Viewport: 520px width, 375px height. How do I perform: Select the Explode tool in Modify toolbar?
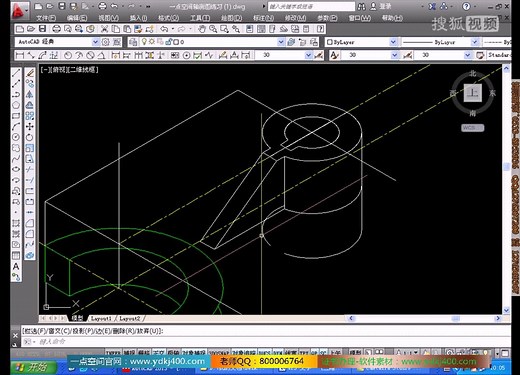pos(30,256)
